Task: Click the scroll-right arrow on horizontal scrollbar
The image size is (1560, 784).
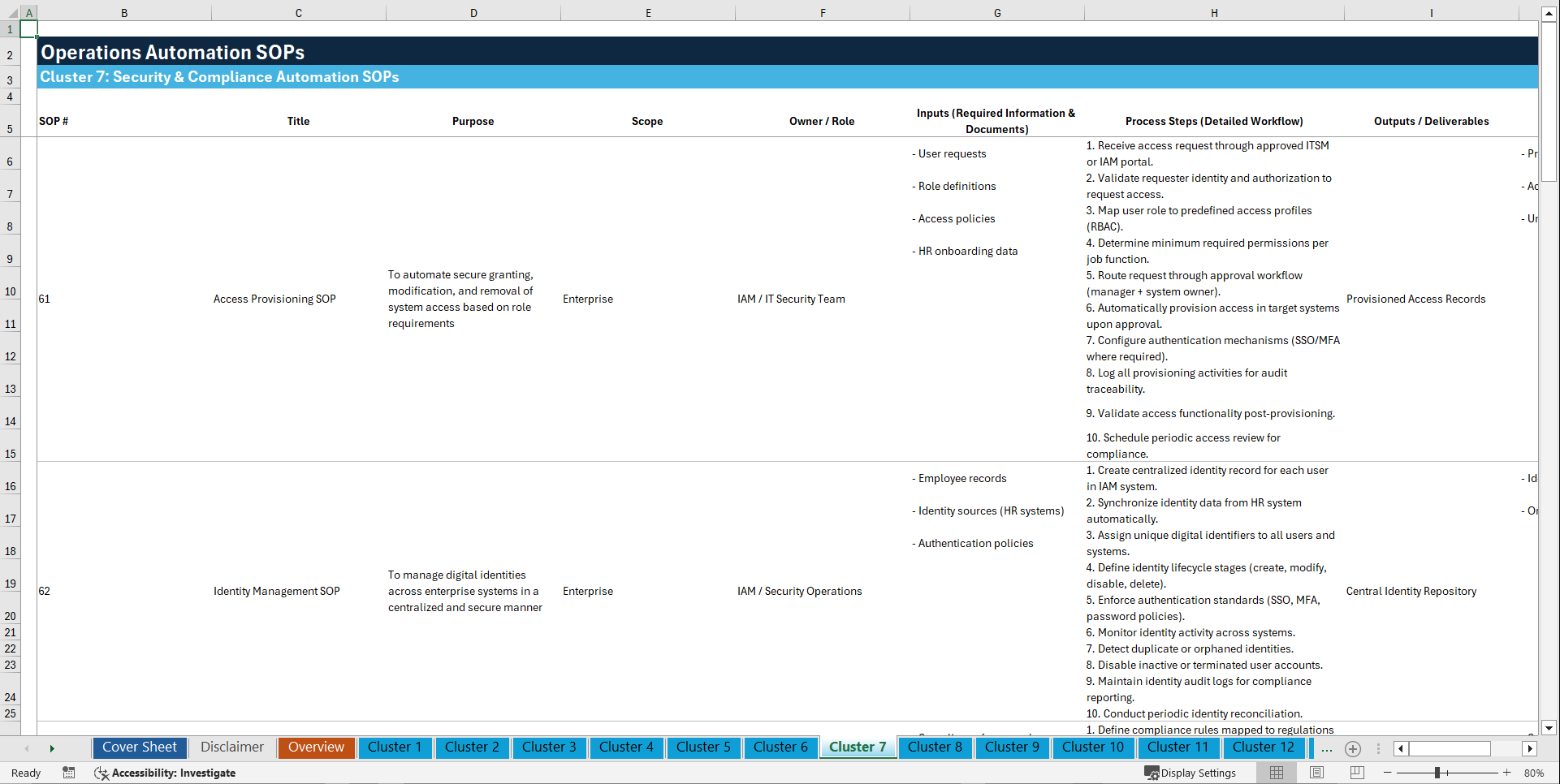Action: 1530,749
